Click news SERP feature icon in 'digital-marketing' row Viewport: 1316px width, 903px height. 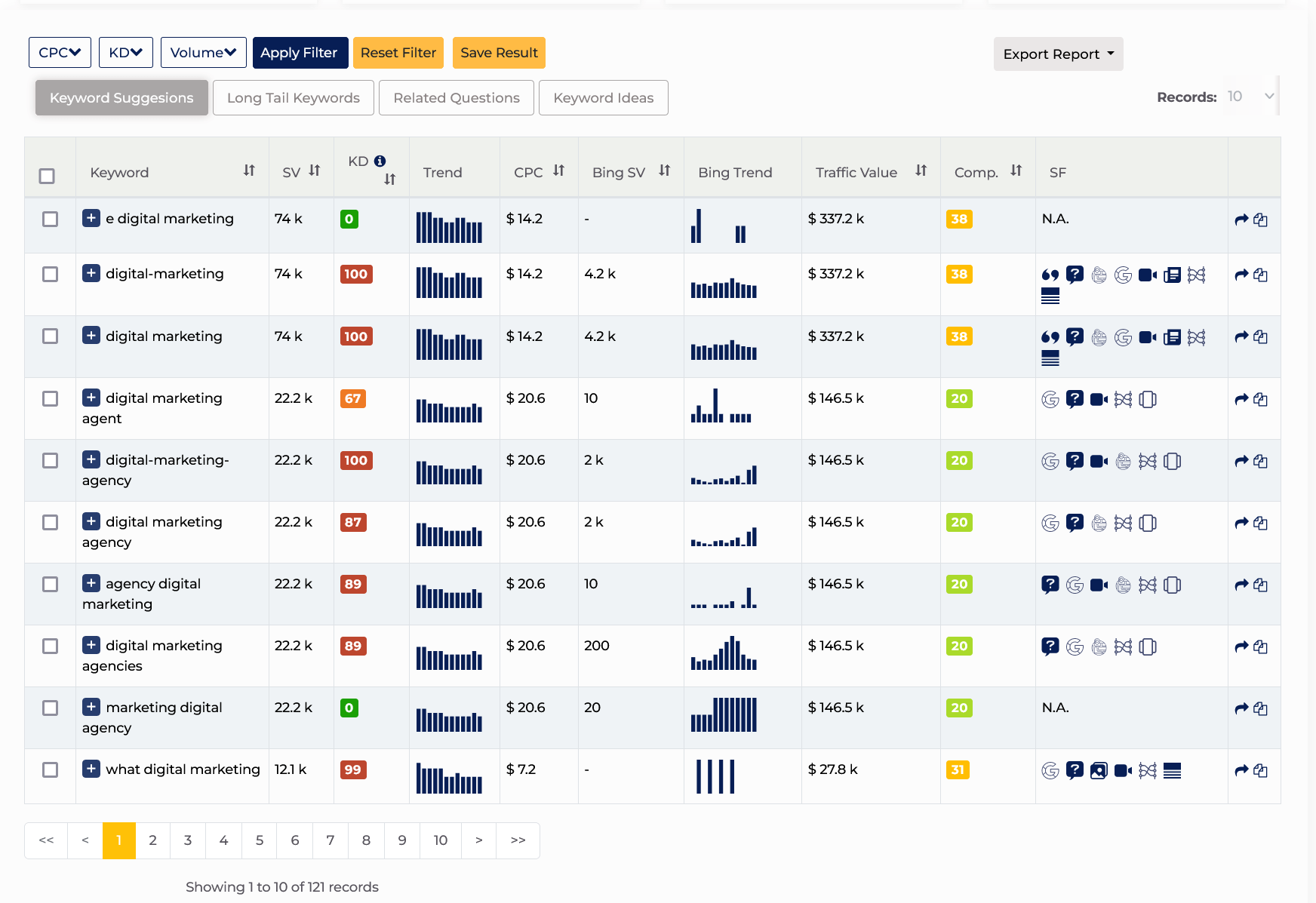tap(1172, 275)
